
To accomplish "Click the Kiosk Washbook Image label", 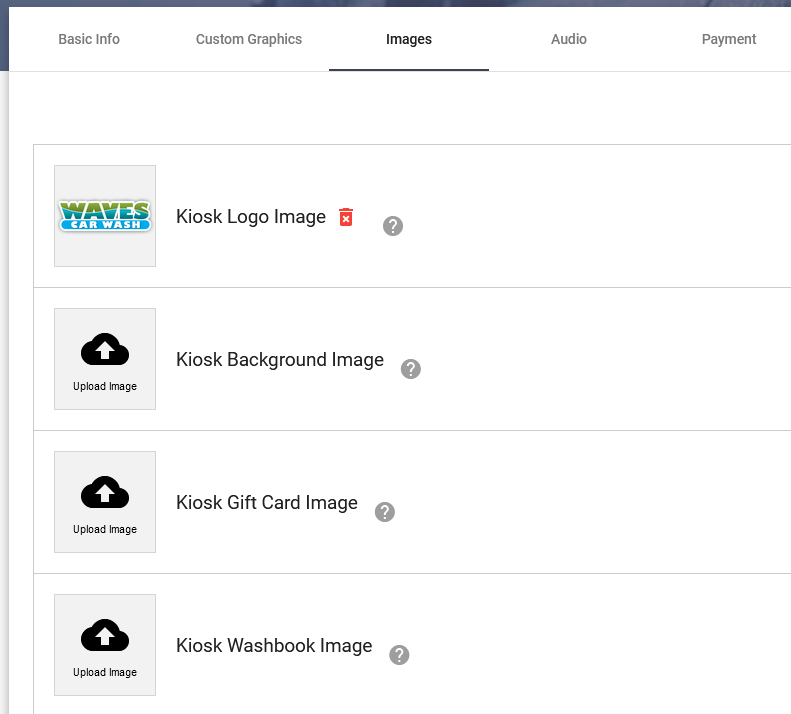I will point(274,646).
